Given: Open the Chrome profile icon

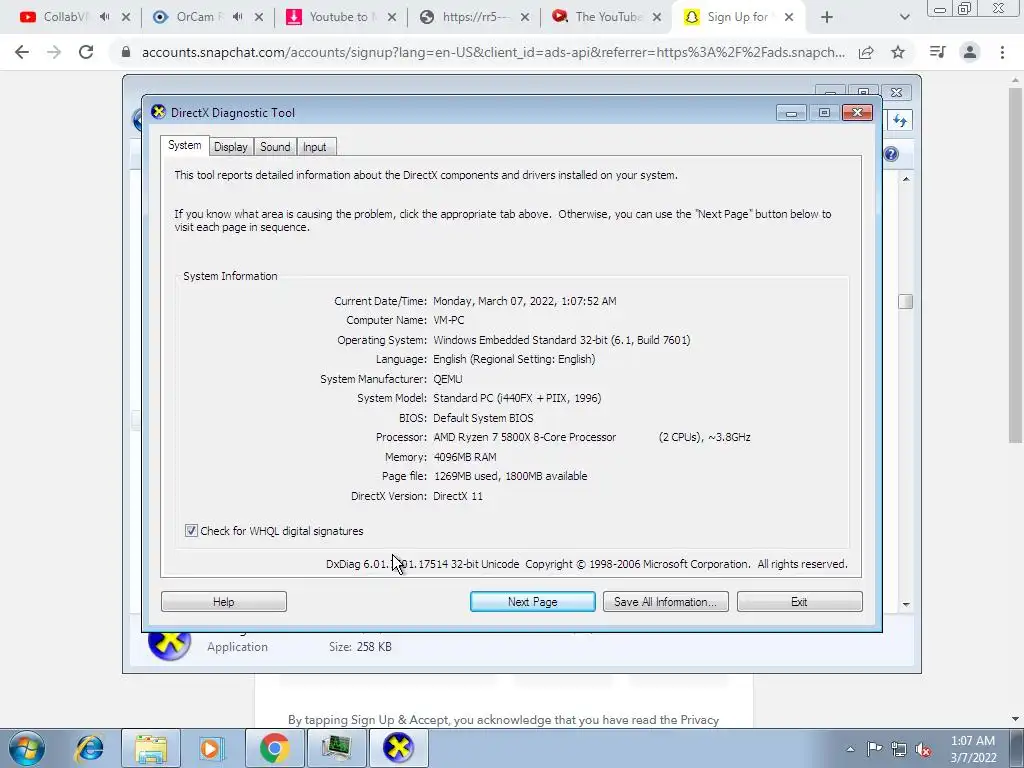Looking at the screenshot, I should 970,52.
